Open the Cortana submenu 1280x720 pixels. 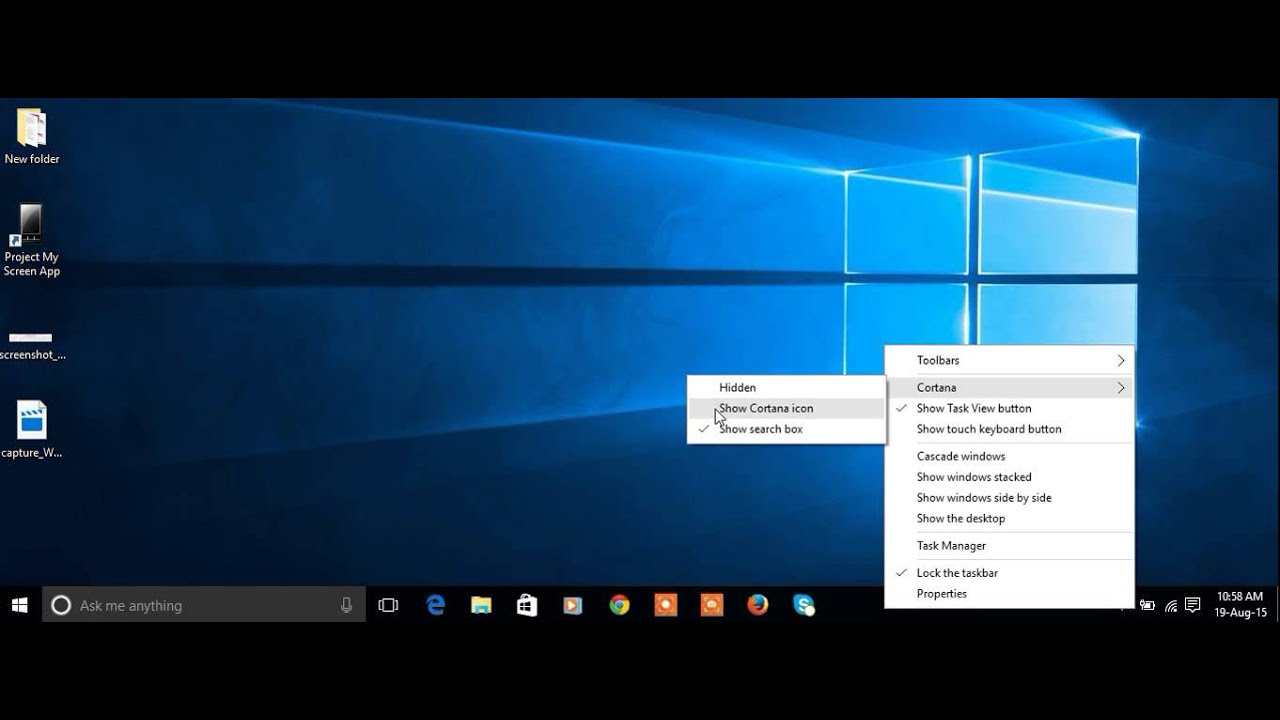click(x=937, y=387)
